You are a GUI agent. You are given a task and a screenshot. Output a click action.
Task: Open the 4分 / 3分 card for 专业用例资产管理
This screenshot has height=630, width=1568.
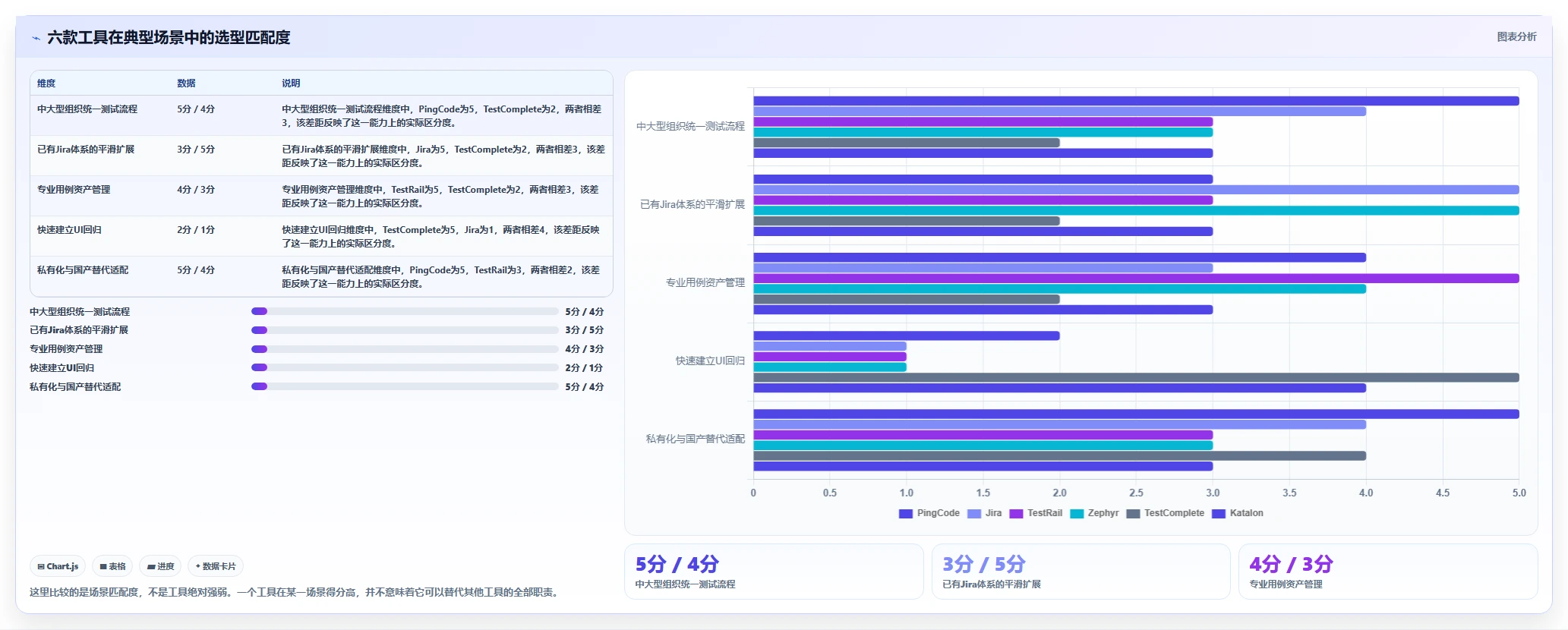[x=1388, y=572]
